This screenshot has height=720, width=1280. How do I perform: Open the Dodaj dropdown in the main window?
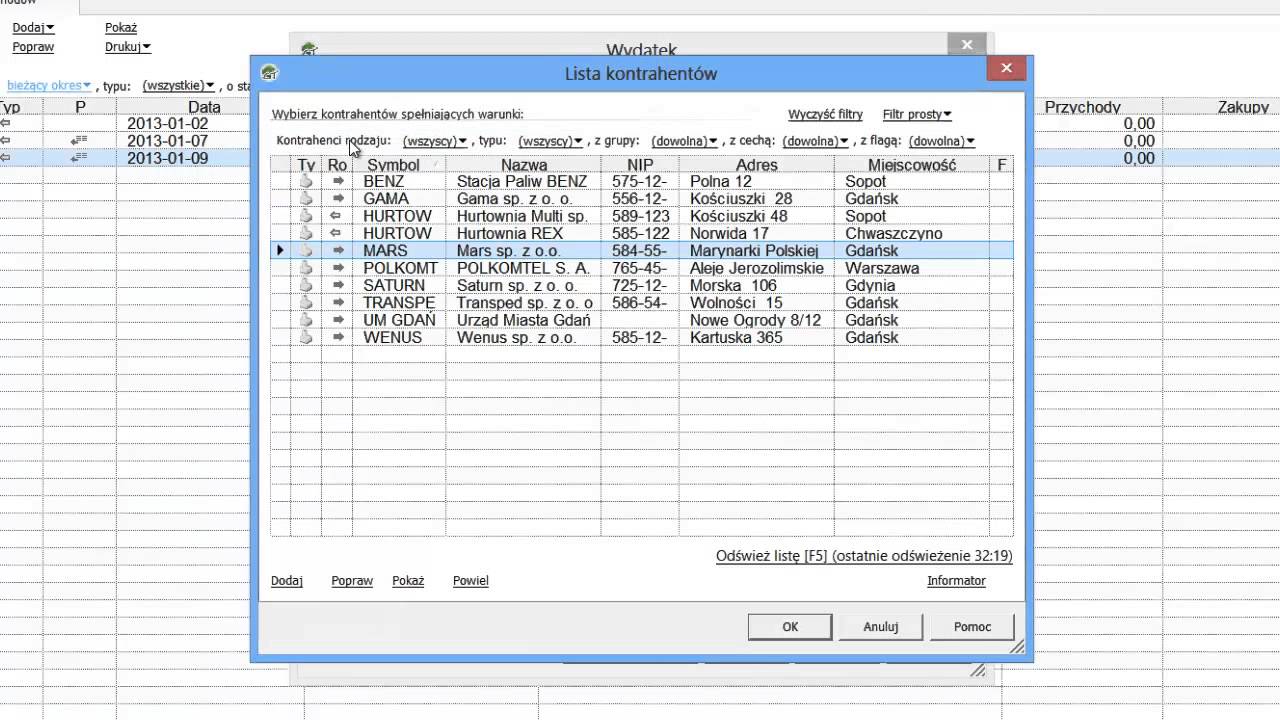click(x=34, y=28)
